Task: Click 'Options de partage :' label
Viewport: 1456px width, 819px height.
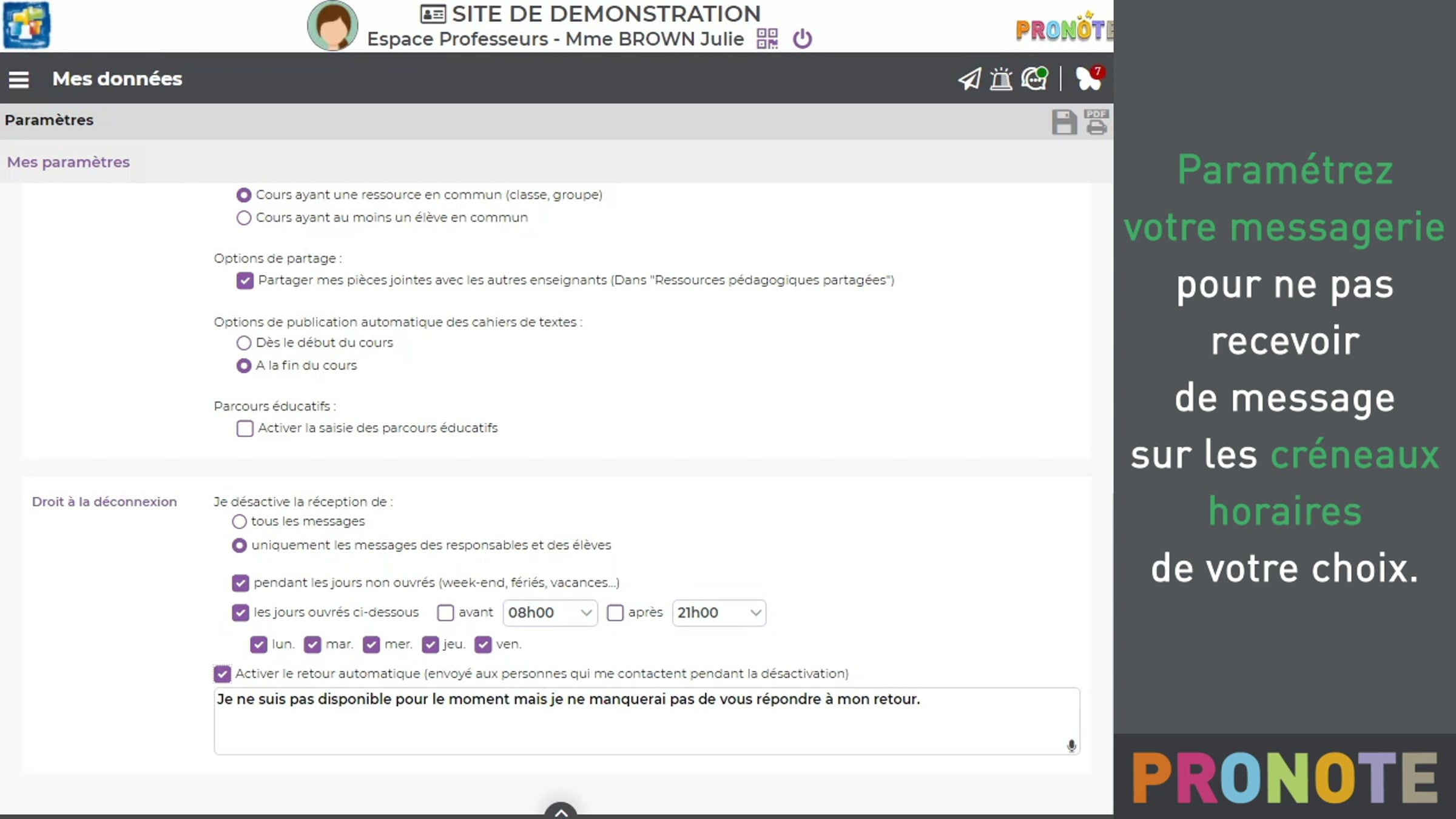Action: tap(278, 258)
